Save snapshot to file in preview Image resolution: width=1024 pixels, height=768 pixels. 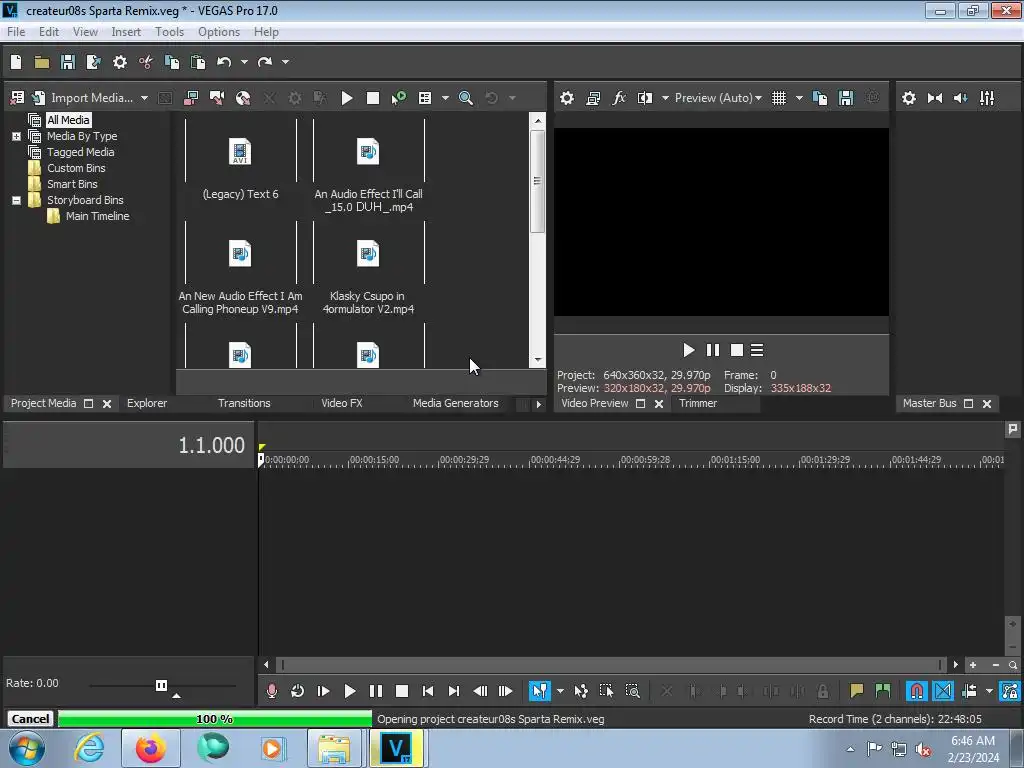[846, 98]
